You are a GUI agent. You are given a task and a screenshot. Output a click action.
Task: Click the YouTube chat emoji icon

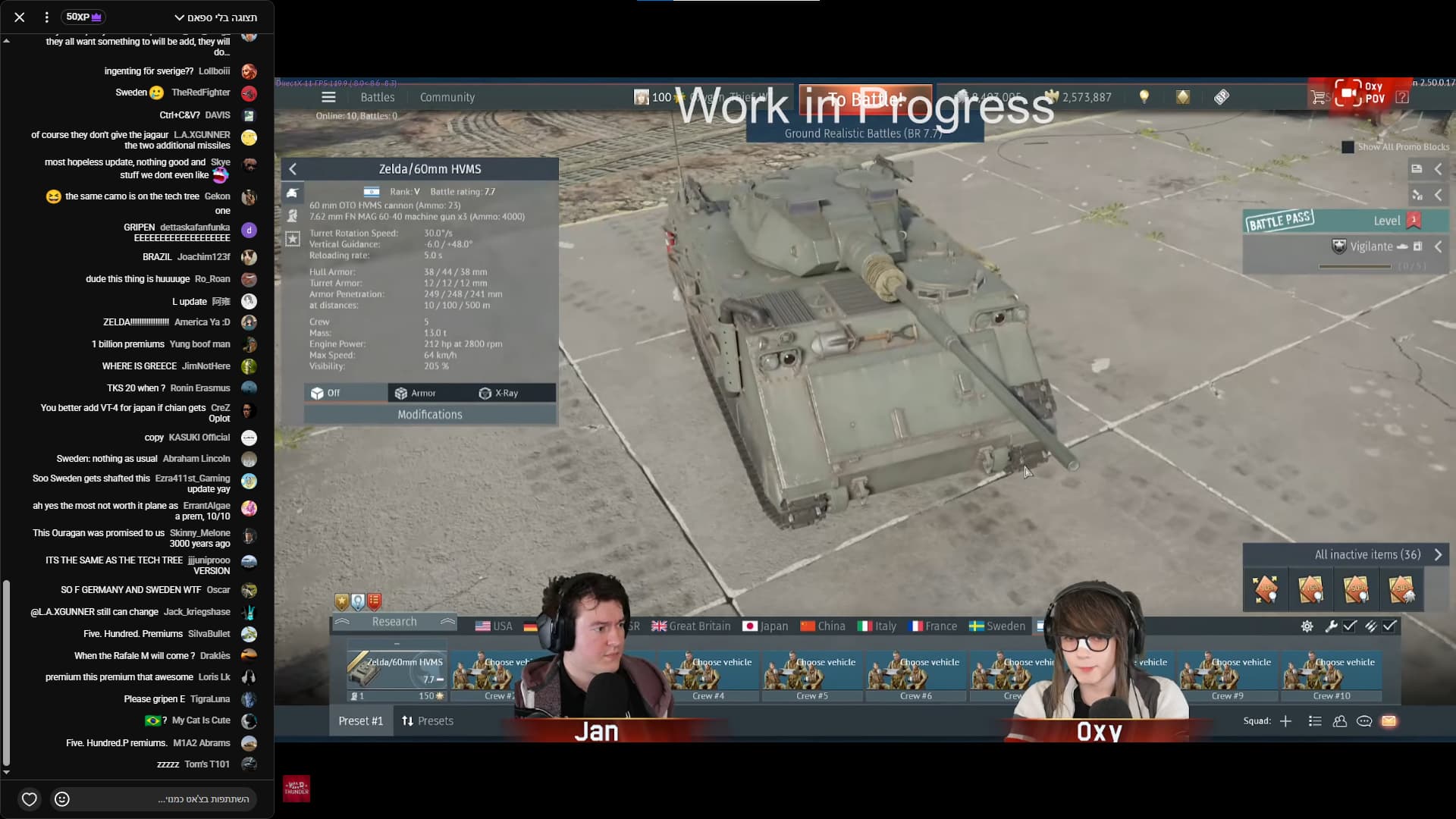pos(62,799)
